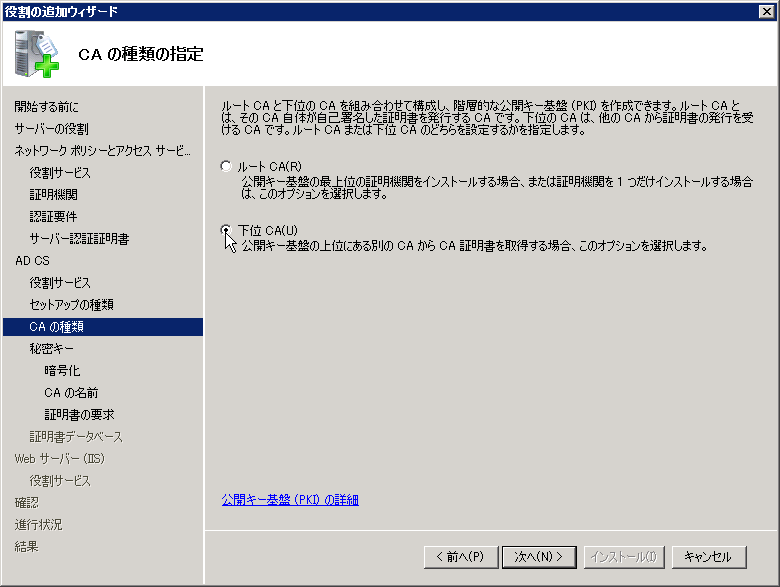Click the 下位 CA description text
Viewport: 780px width, 587px height.
click(x=474, y=246)
